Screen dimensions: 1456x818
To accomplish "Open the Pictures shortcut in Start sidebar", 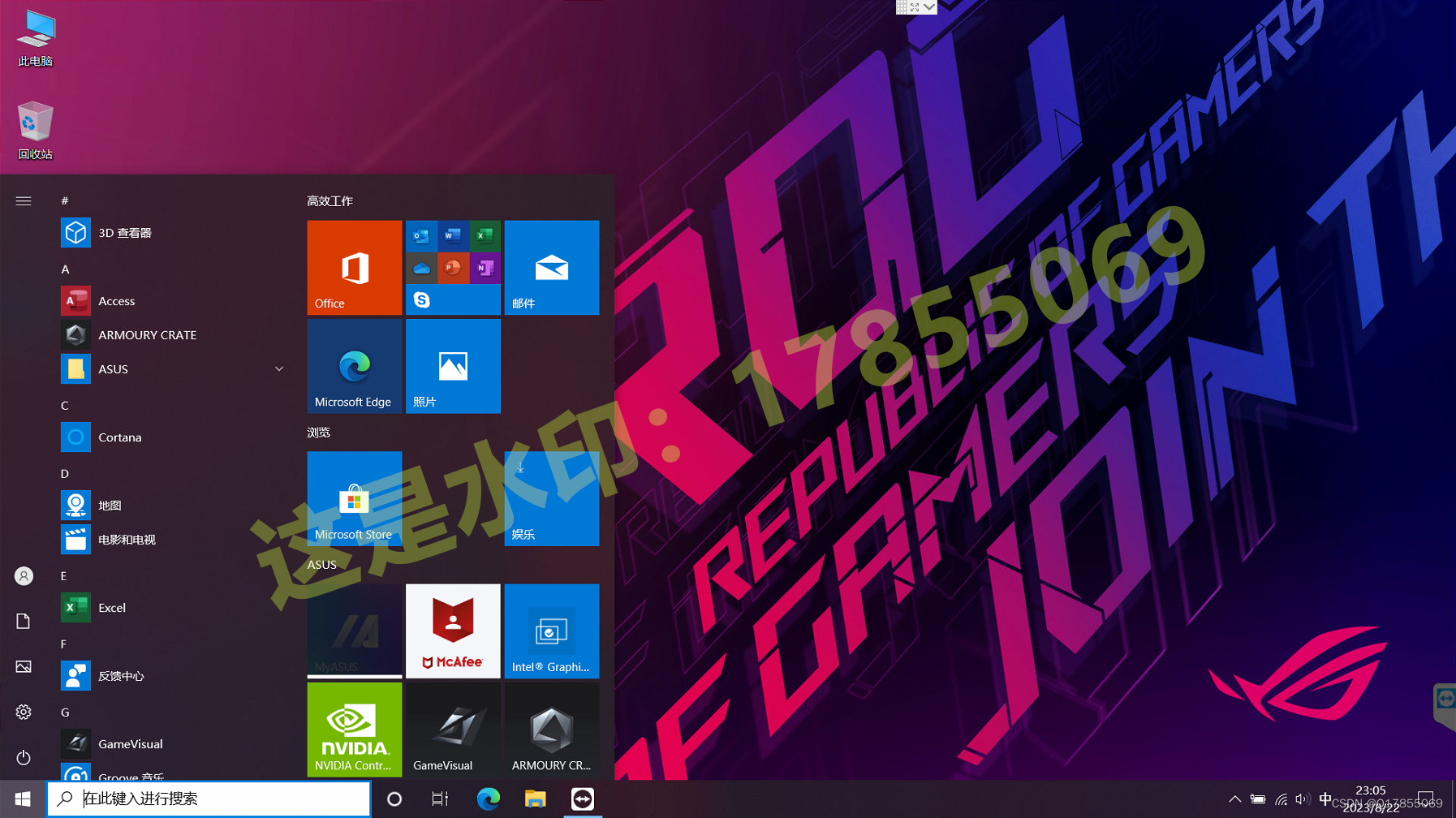I will [24, 667].
